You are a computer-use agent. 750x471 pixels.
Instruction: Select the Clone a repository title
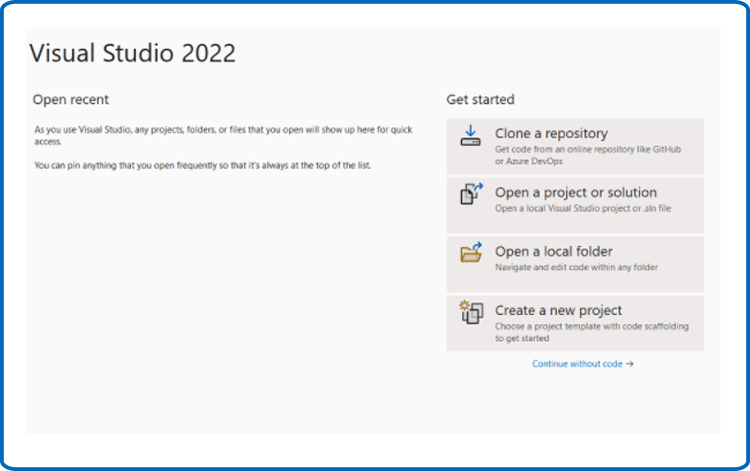point(551,133)
